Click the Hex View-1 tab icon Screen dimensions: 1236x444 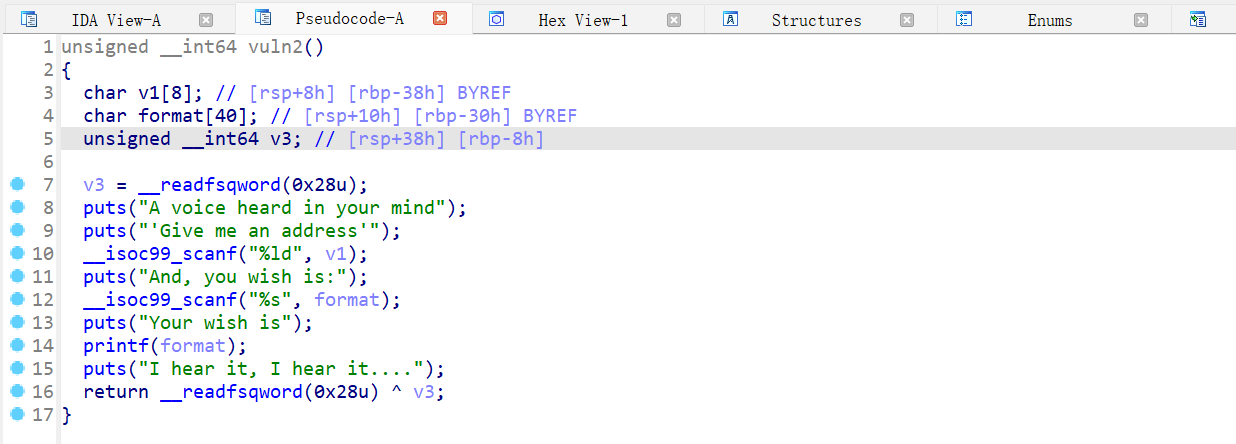496,19
